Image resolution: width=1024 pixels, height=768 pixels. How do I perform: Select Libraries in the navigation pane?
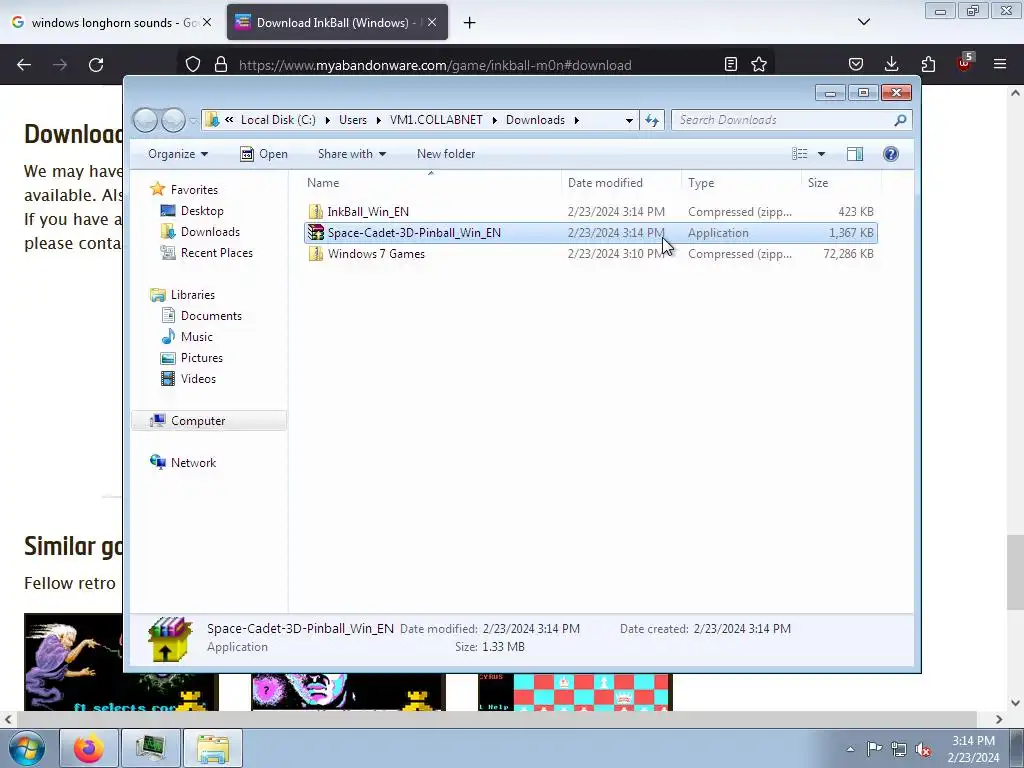(x=193, y=295)
